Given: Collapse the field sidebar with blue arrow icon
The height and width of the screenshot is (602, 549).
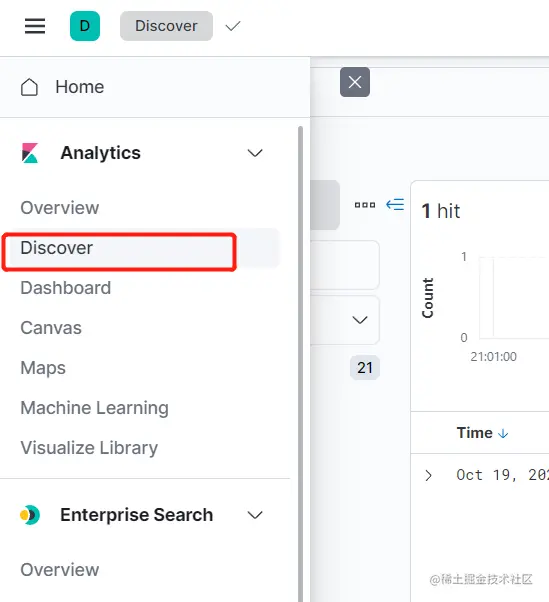Looking at the screenshot, I should click(x=395, y=204).
